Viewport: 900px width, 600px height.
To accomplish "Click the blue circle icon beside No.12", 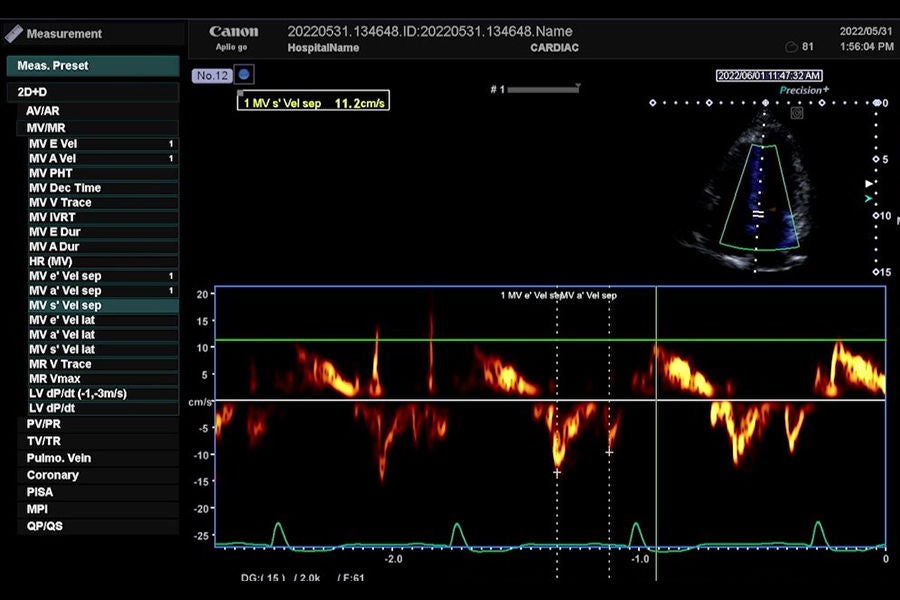I will coord(244,75).
